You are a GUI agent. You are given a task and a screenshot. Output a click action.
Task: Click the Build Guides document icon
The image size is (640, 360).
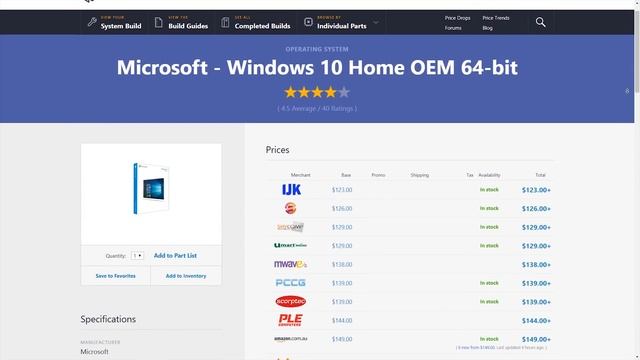tap(158, 22)
